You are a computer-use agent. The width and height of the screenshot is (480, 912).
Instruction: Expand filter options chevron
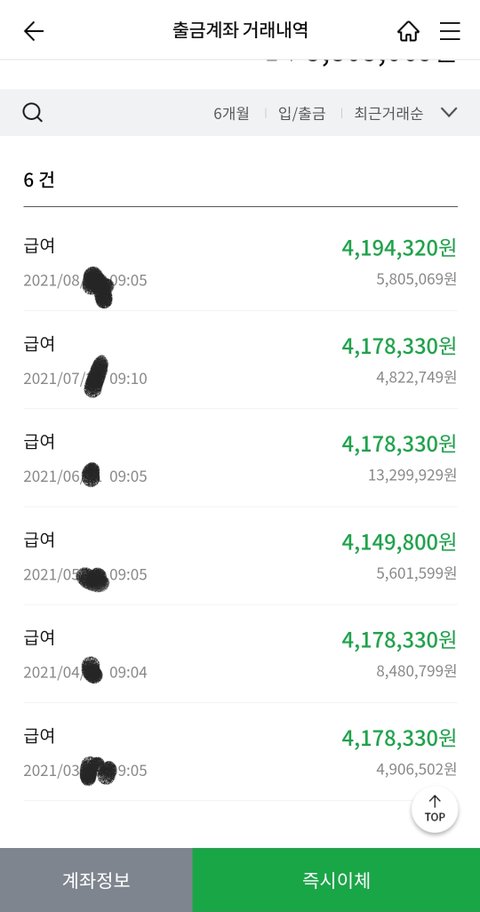pos(449,112)
